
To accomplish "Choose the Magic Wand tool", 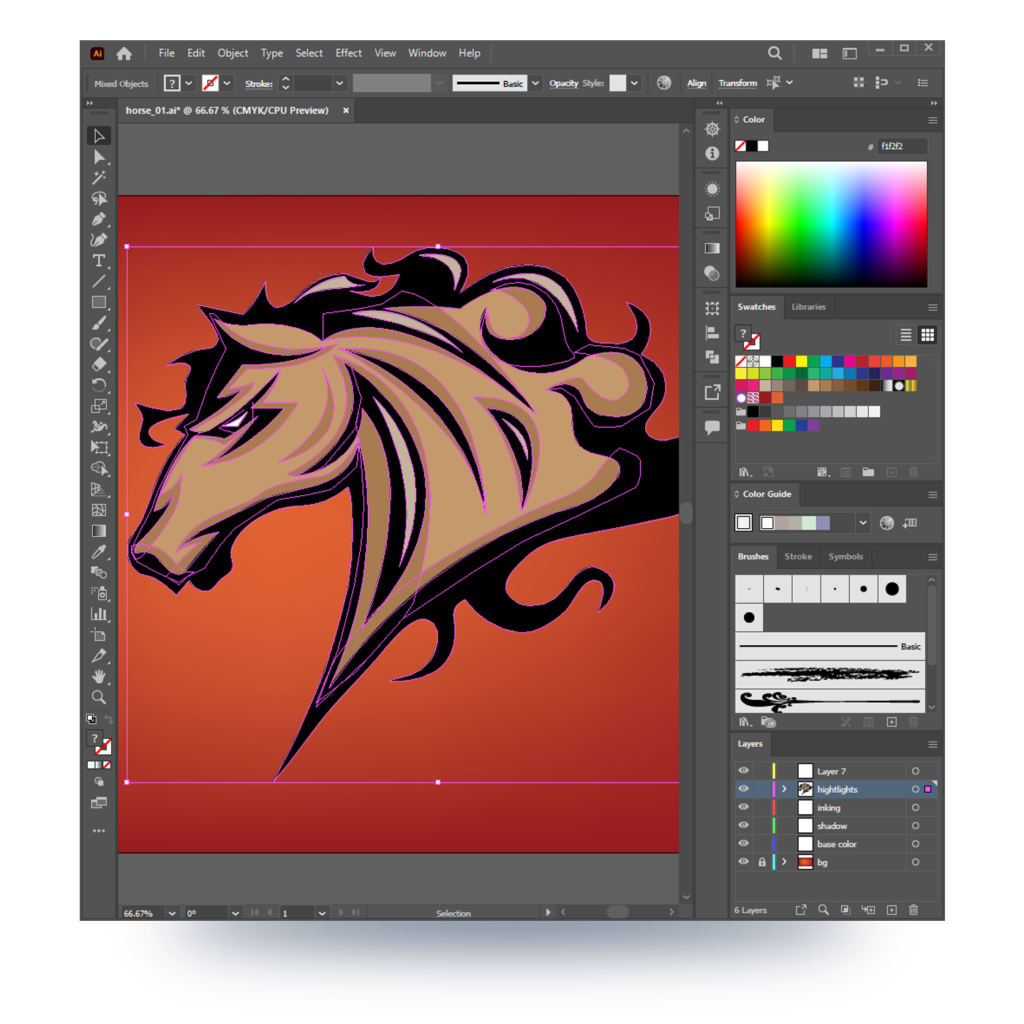I will pos(99,178).
